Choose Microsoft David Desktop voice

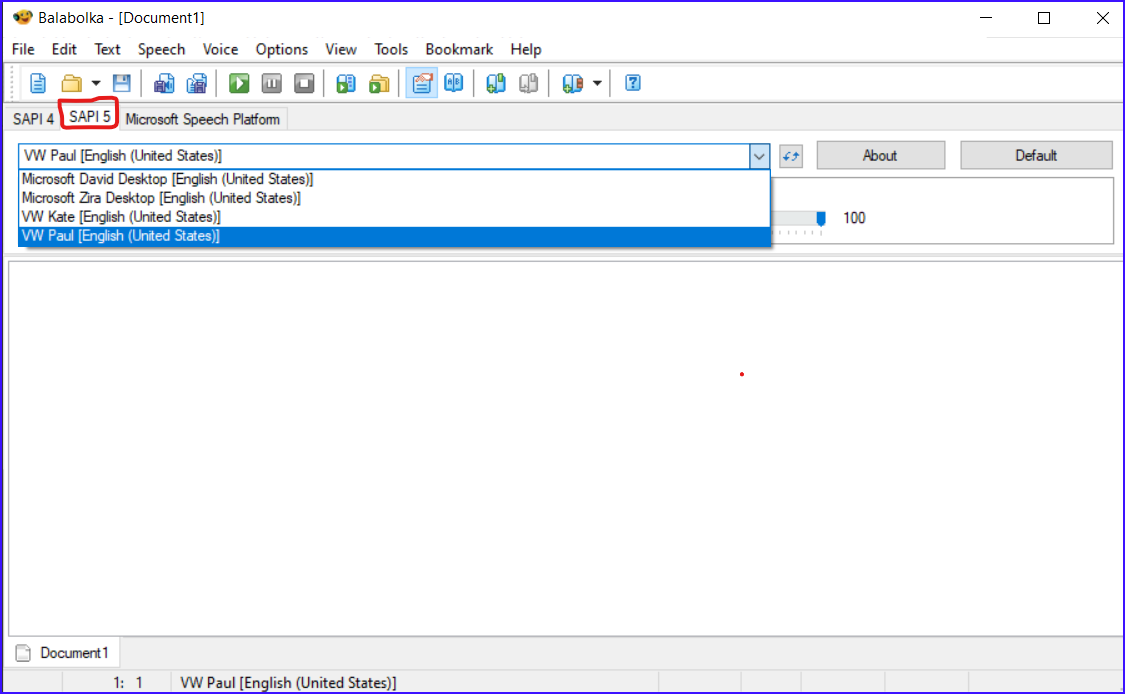[394, 179]
